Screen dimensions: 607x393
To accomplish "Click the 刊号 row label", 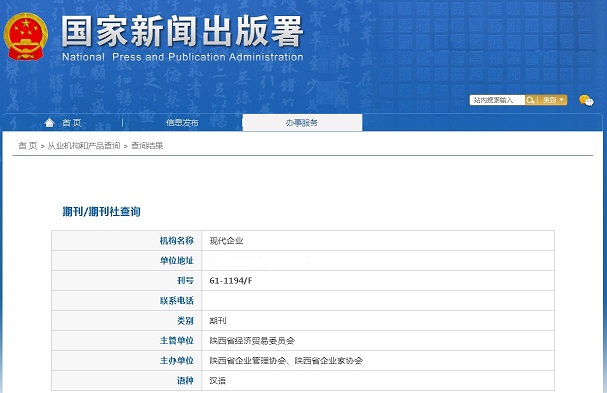I will (185, 281).
